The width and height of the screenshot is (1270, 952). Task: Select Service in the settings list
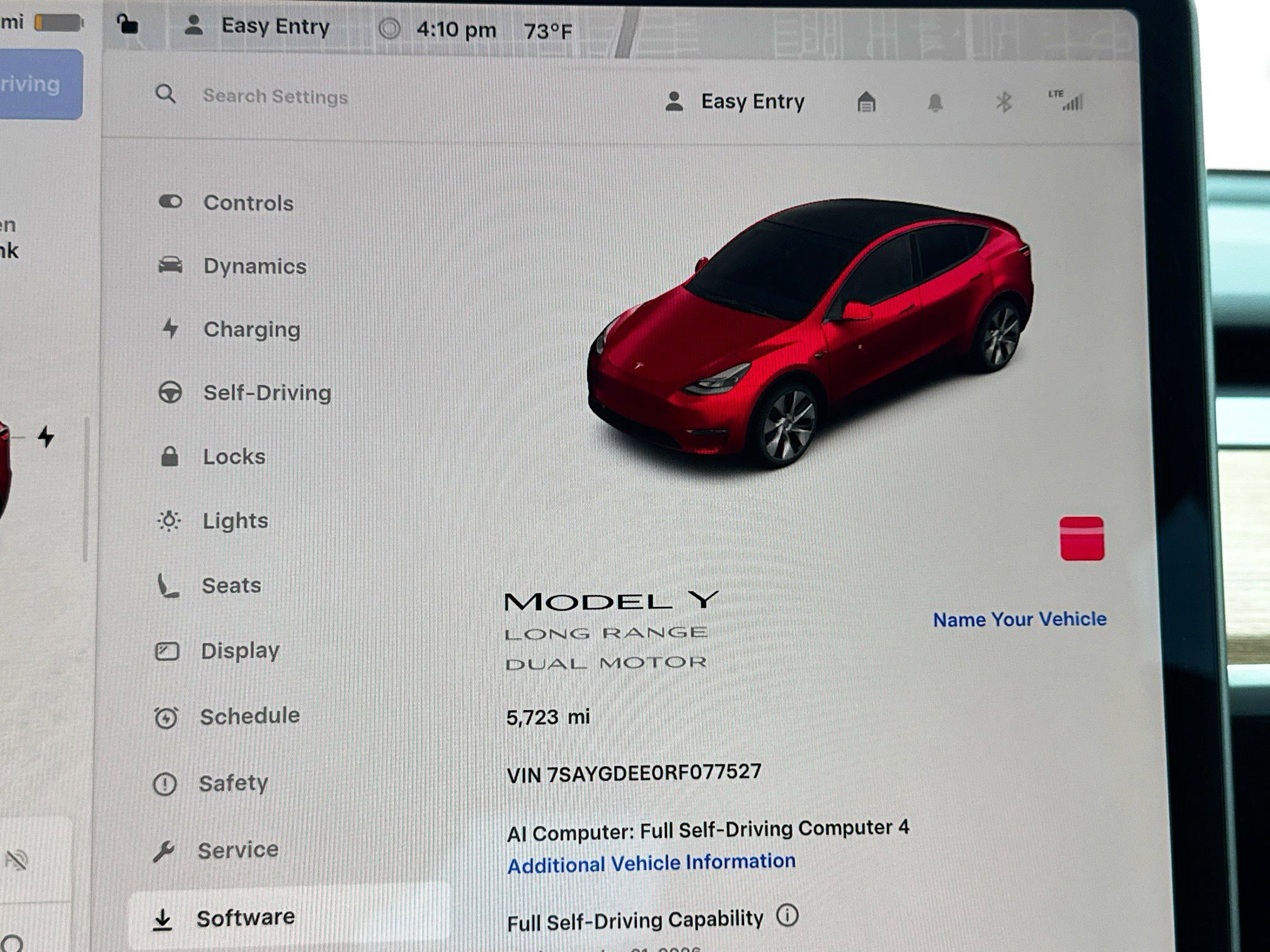[215, 851]
